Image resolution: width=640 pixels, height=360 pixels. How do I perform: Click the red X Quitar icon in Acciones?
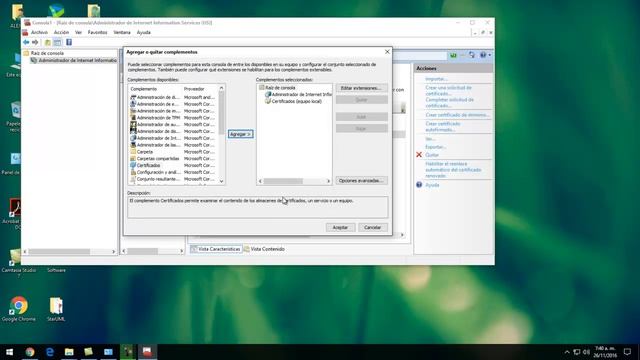coord(419,155)
